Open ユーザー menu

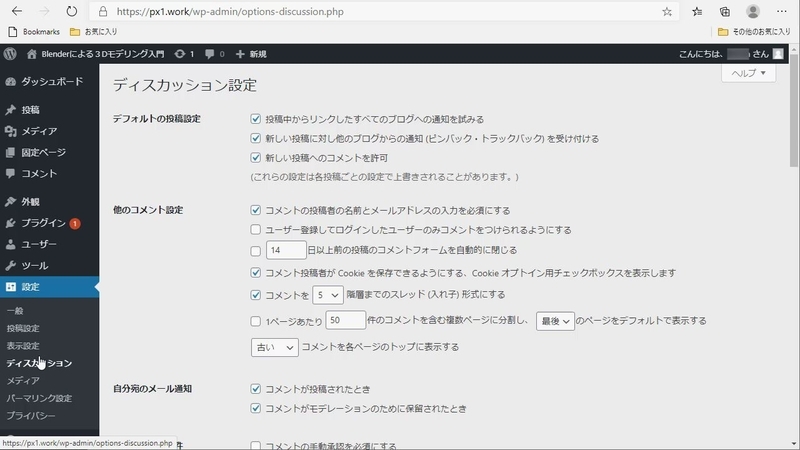49,244
